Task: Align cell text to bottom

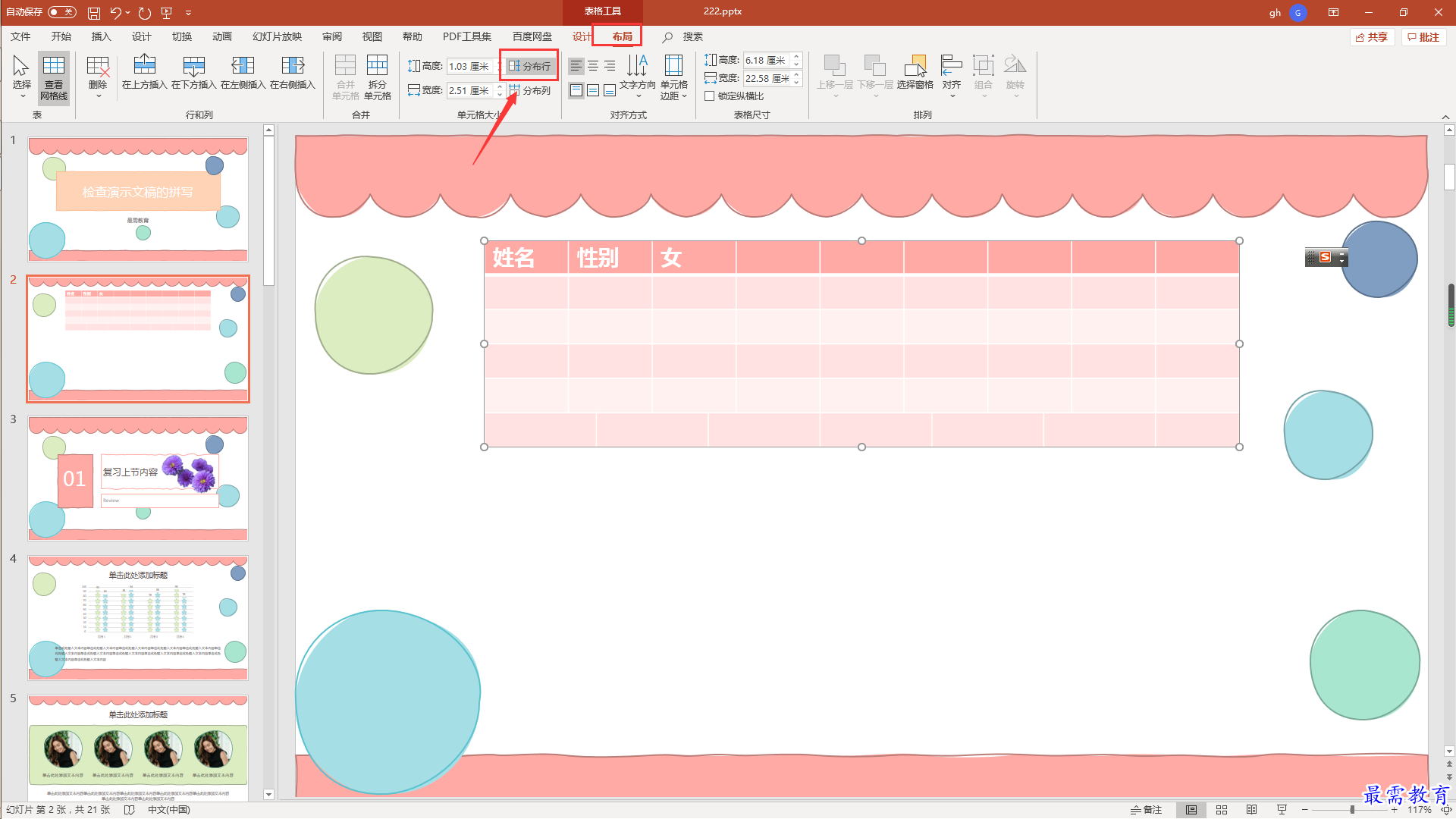Action: 610,90
